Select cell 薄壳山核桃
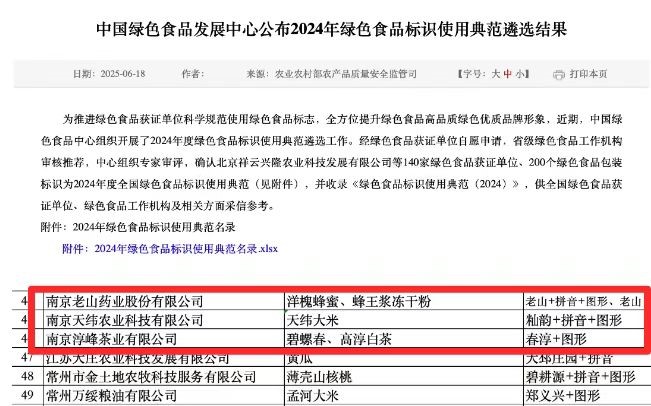The height and width of the screenshot is (406, 651). coord(404,377)
